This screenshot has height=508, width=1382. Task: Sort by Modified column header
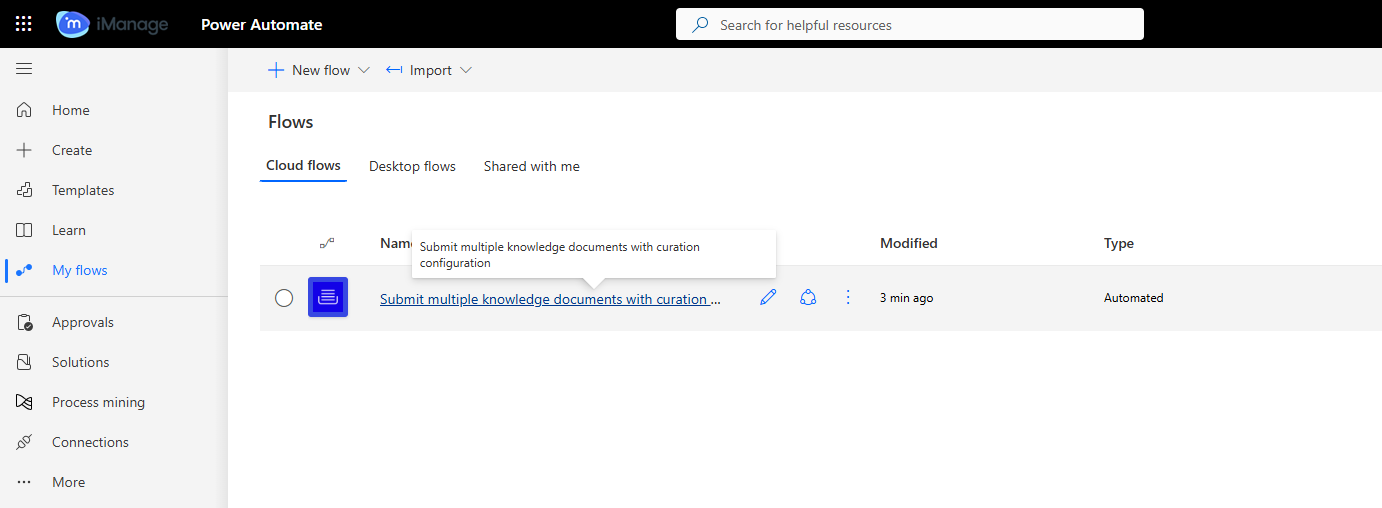909,243
